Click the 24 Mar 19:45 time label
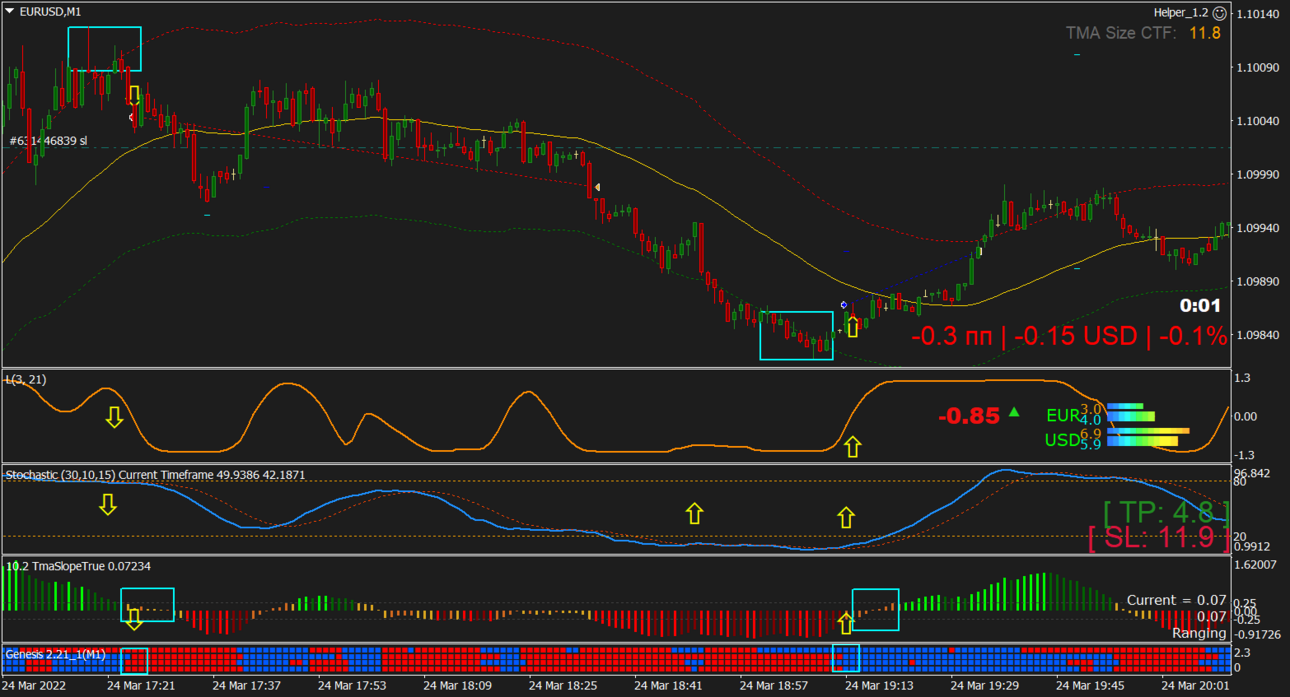This screenshot has width=1290, height=697. pyautogui.click(x=1090, y=686)
